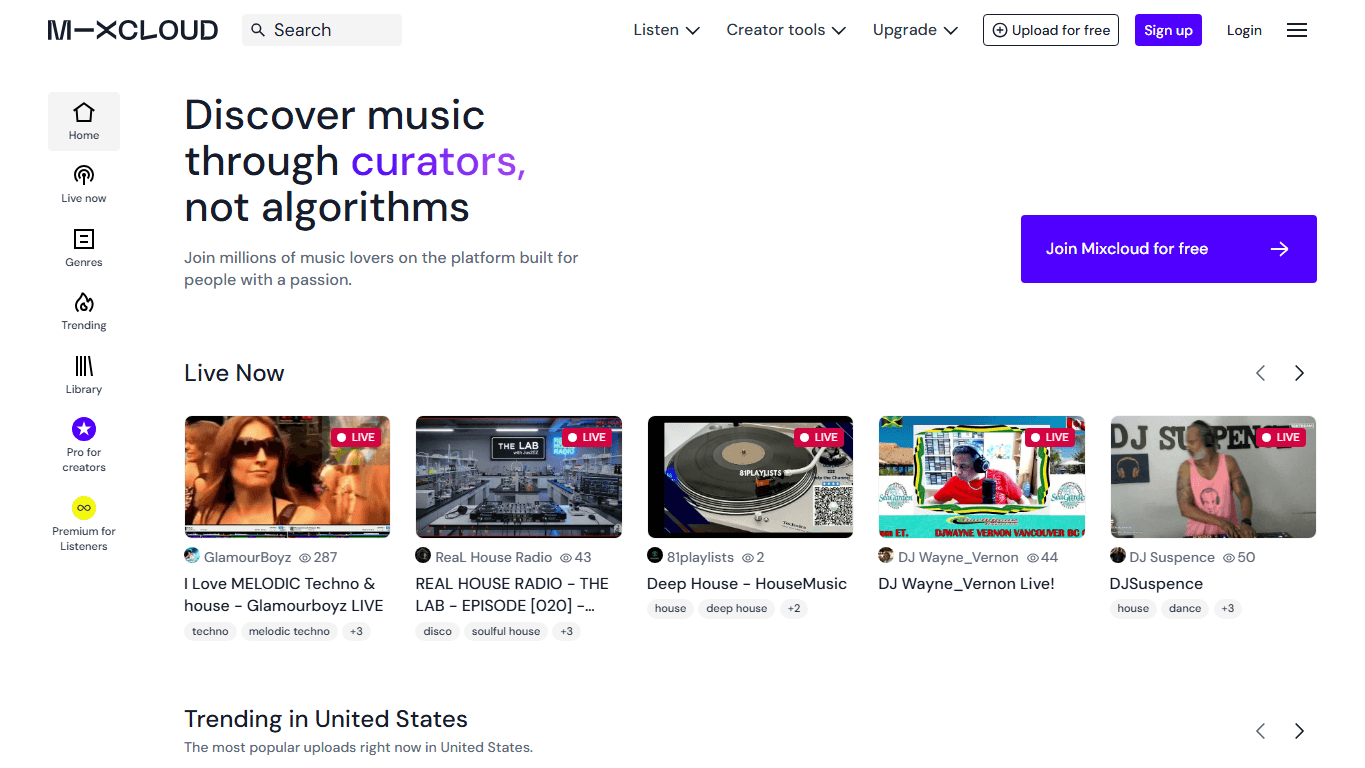Expand the Creator tools dropdown
This screenshot has width=1365, height=768.
(x=786, y=30)
